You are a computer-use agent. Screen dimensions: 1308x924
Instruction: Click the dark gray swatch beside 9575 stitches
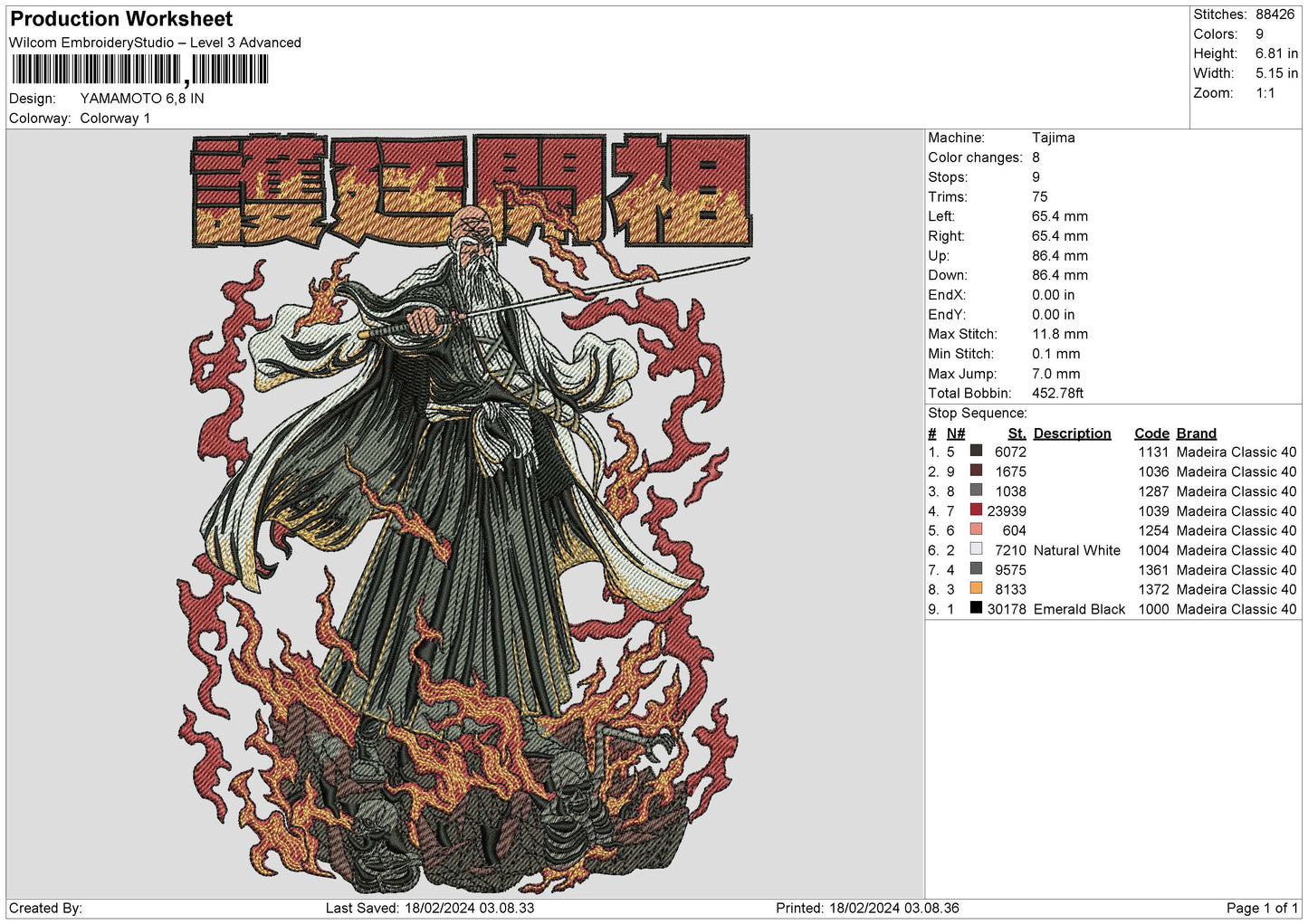tap(976, 569)
